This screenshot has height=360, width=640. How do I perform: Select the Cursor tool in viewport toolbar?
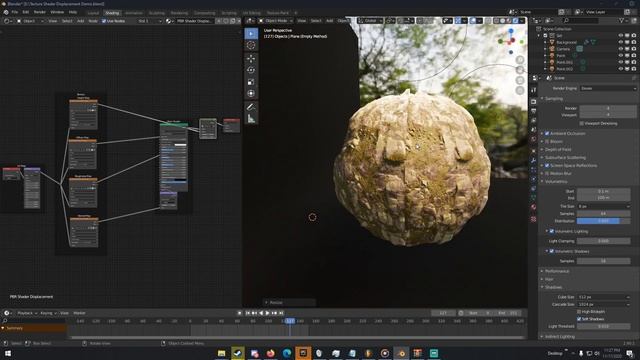coord(251,45)
